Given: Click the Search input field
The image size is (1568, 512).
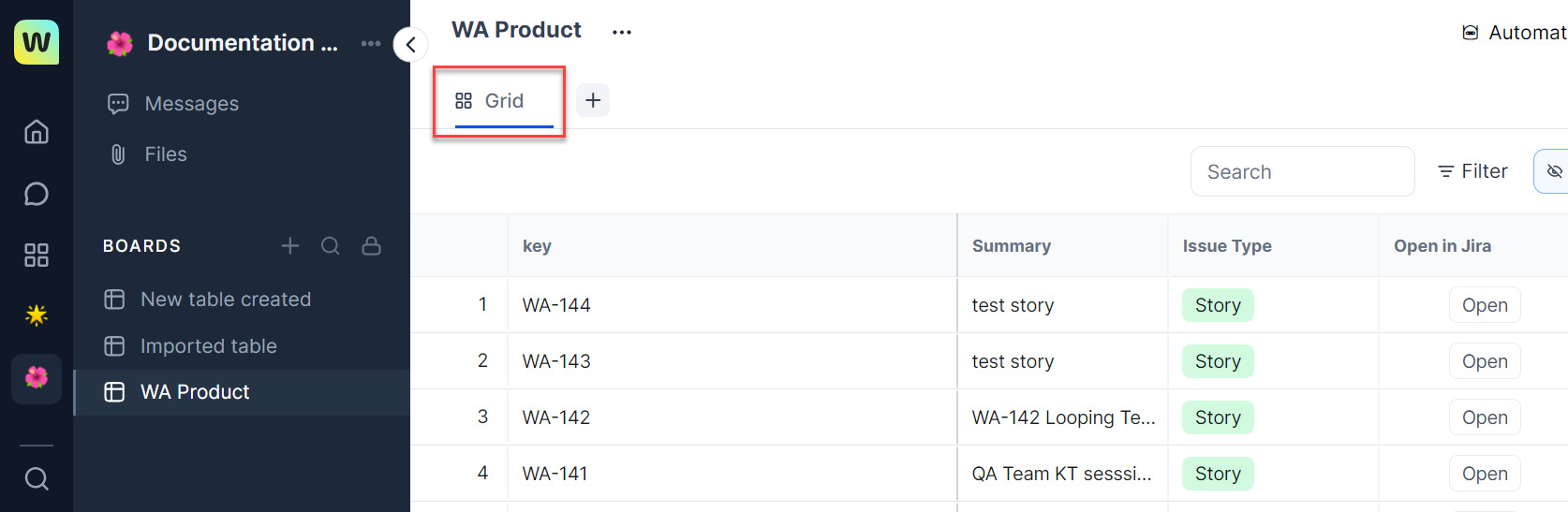Looking at the screenshot, I should (x=1302, y=171).
